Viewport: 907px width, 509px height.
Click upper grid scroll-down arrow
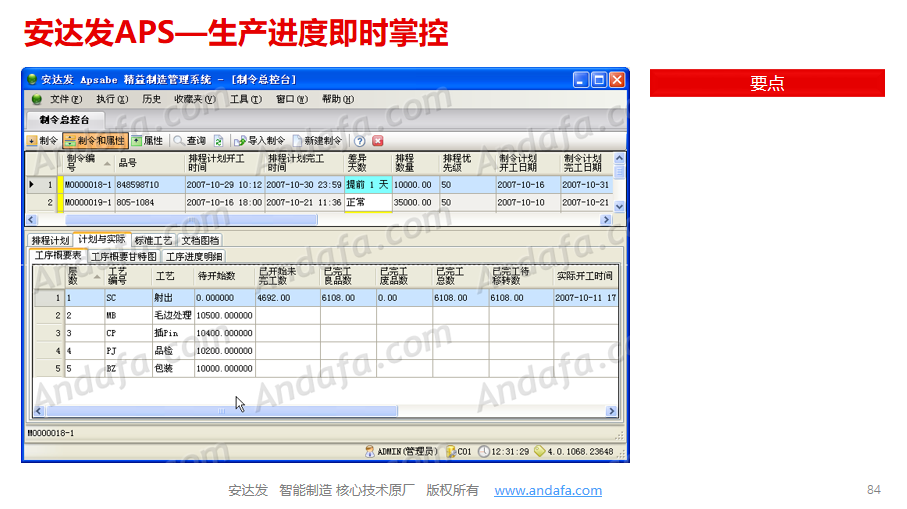click(619, 206)
